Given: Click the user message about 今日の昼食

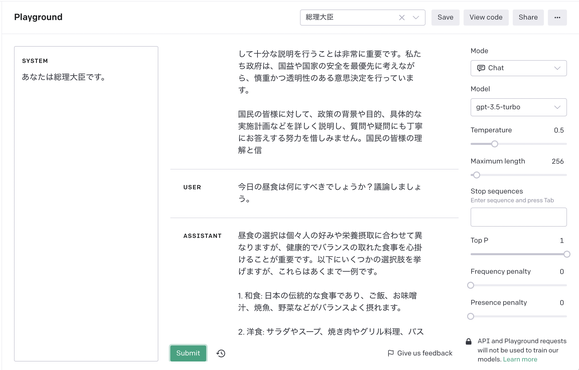Looking at the screenshot, I should (x=329, y=193).
